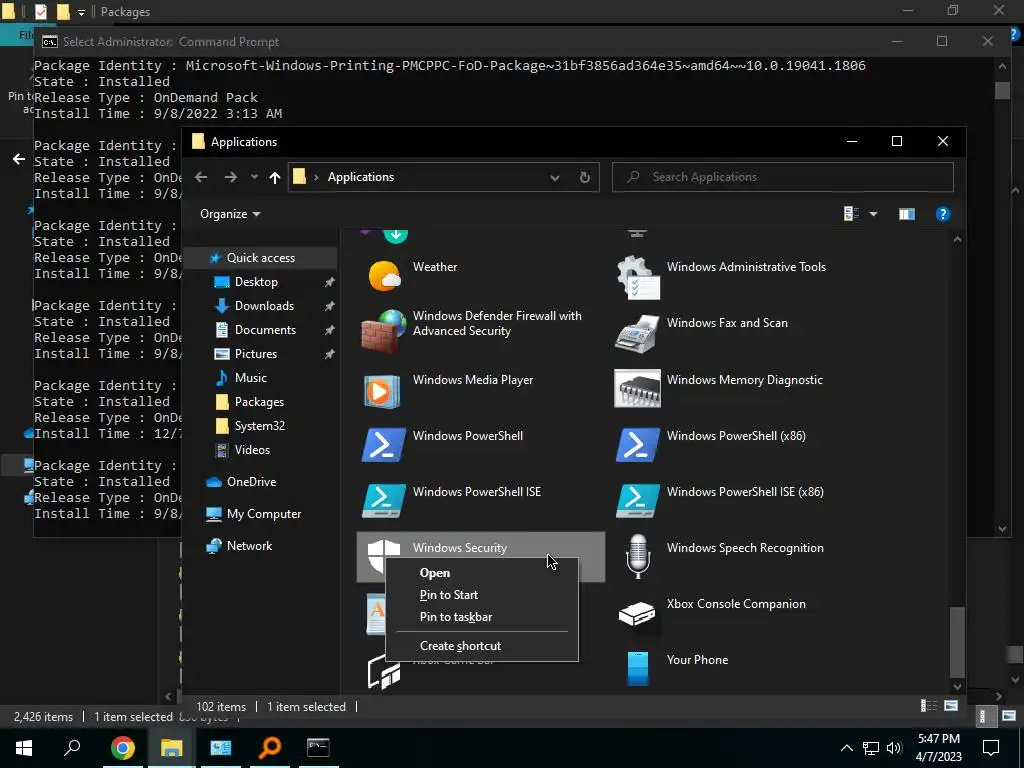Click Command Prompt scrollbar up arrow
Viewport: 1024px width, 768px height.
1002,66
